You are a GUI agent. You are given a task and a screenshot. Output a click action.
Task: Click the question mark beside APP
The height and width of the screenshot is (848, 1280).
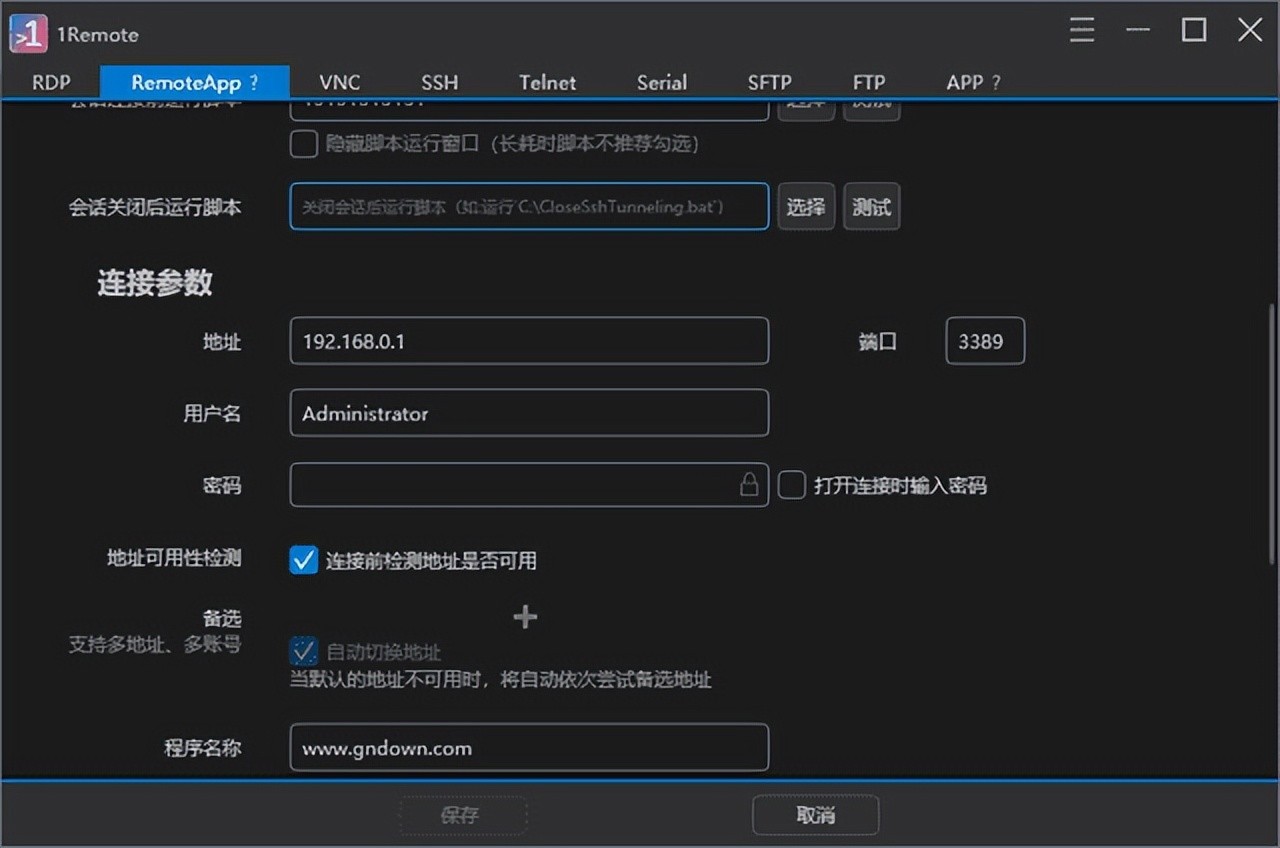coord(996,82)
